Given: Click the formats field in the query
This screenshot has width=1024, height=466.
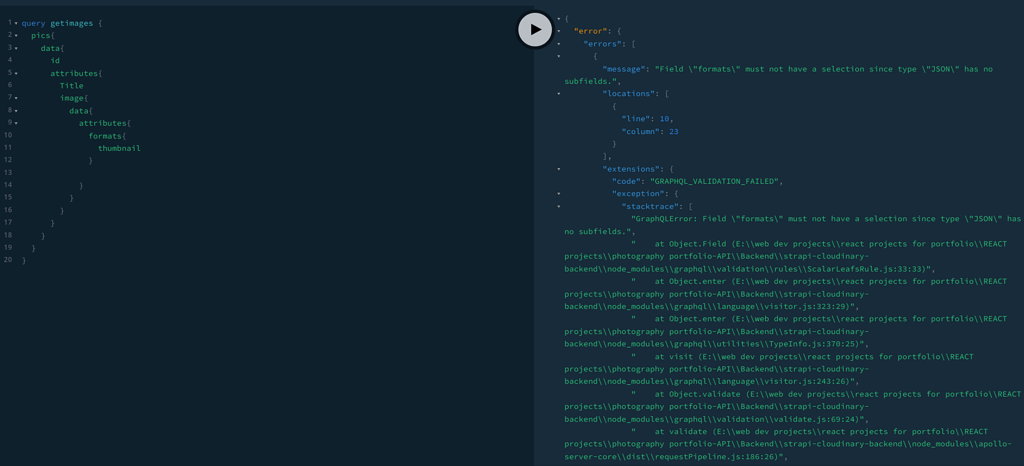Looking at the screenshot, I should point(105,136).
